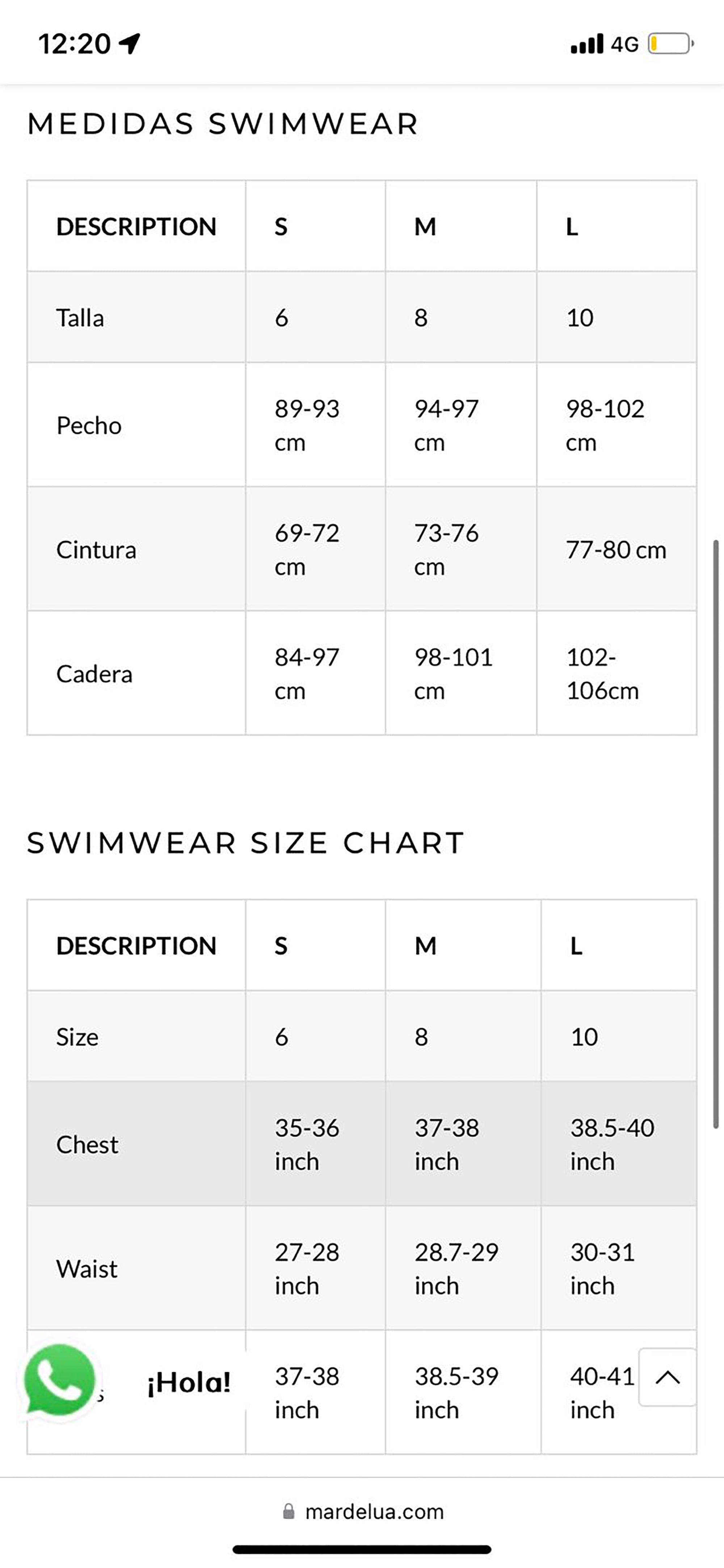Select the 38.5-40 inch chest cell

pyautogui.click(x=611, y=1144)
